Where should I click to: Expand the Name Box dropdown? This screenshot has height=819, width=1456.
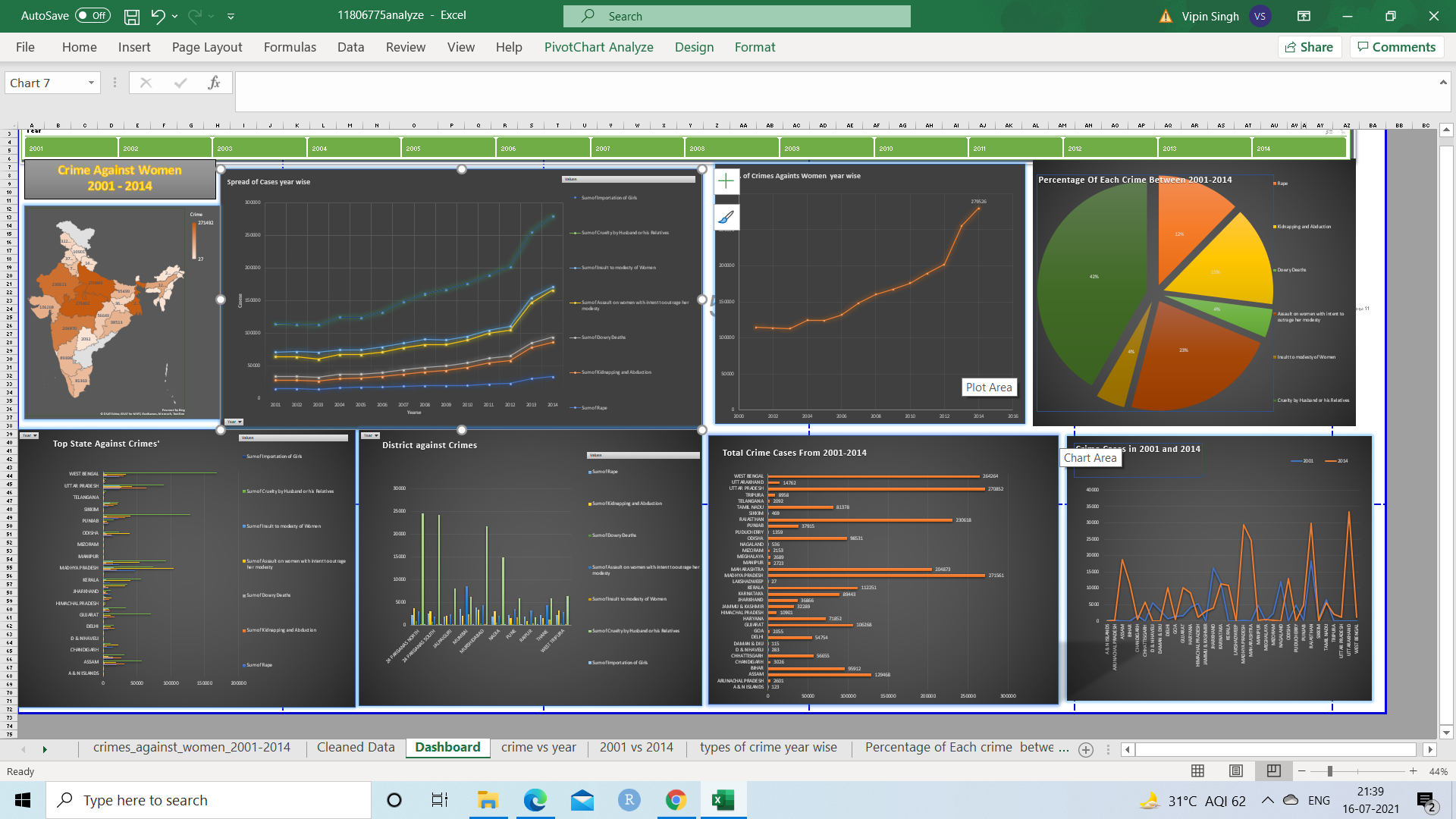91,83
